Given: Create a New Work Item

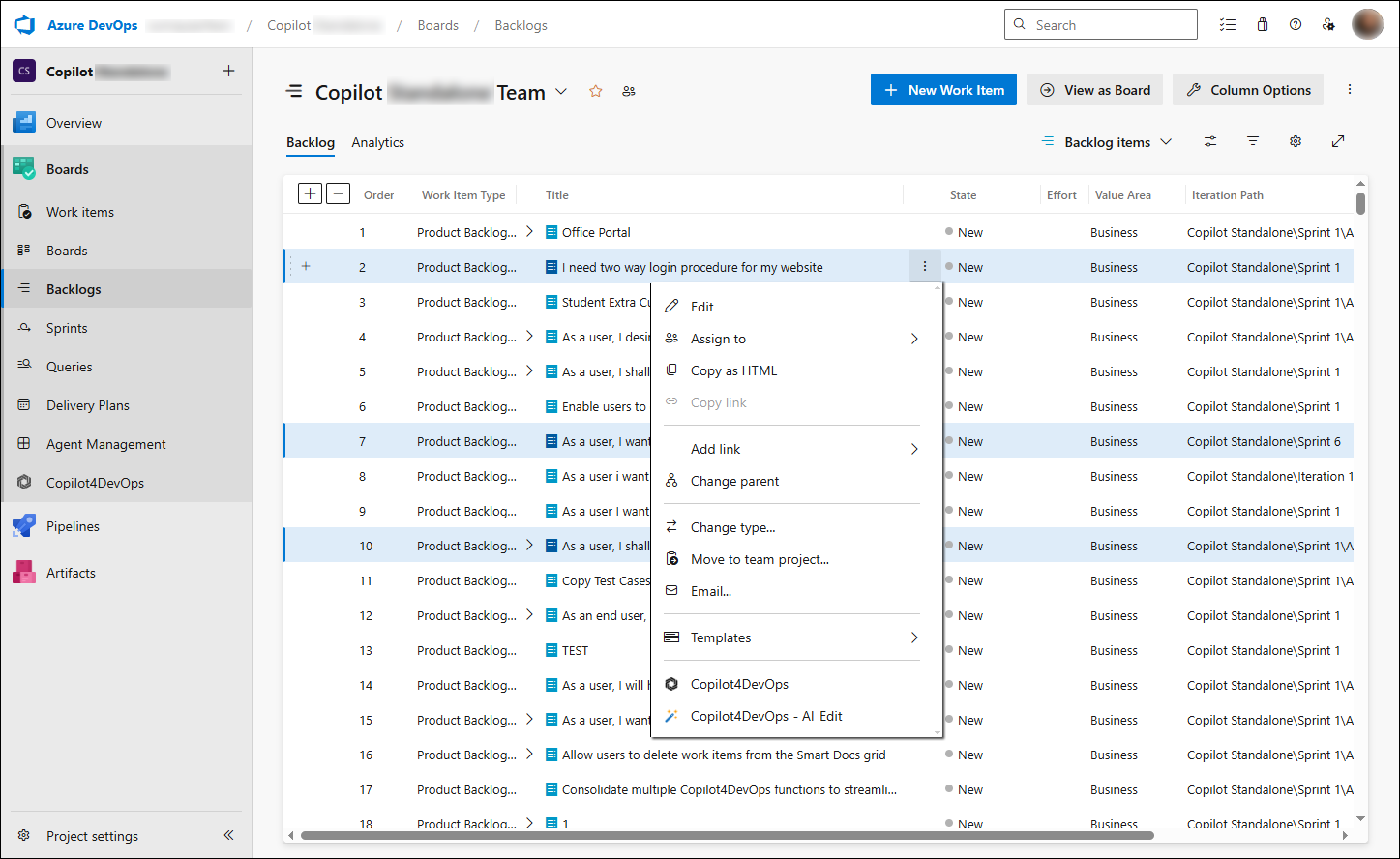Looking at the screenshot, I should pyautogui.click(x=943, y=90).
